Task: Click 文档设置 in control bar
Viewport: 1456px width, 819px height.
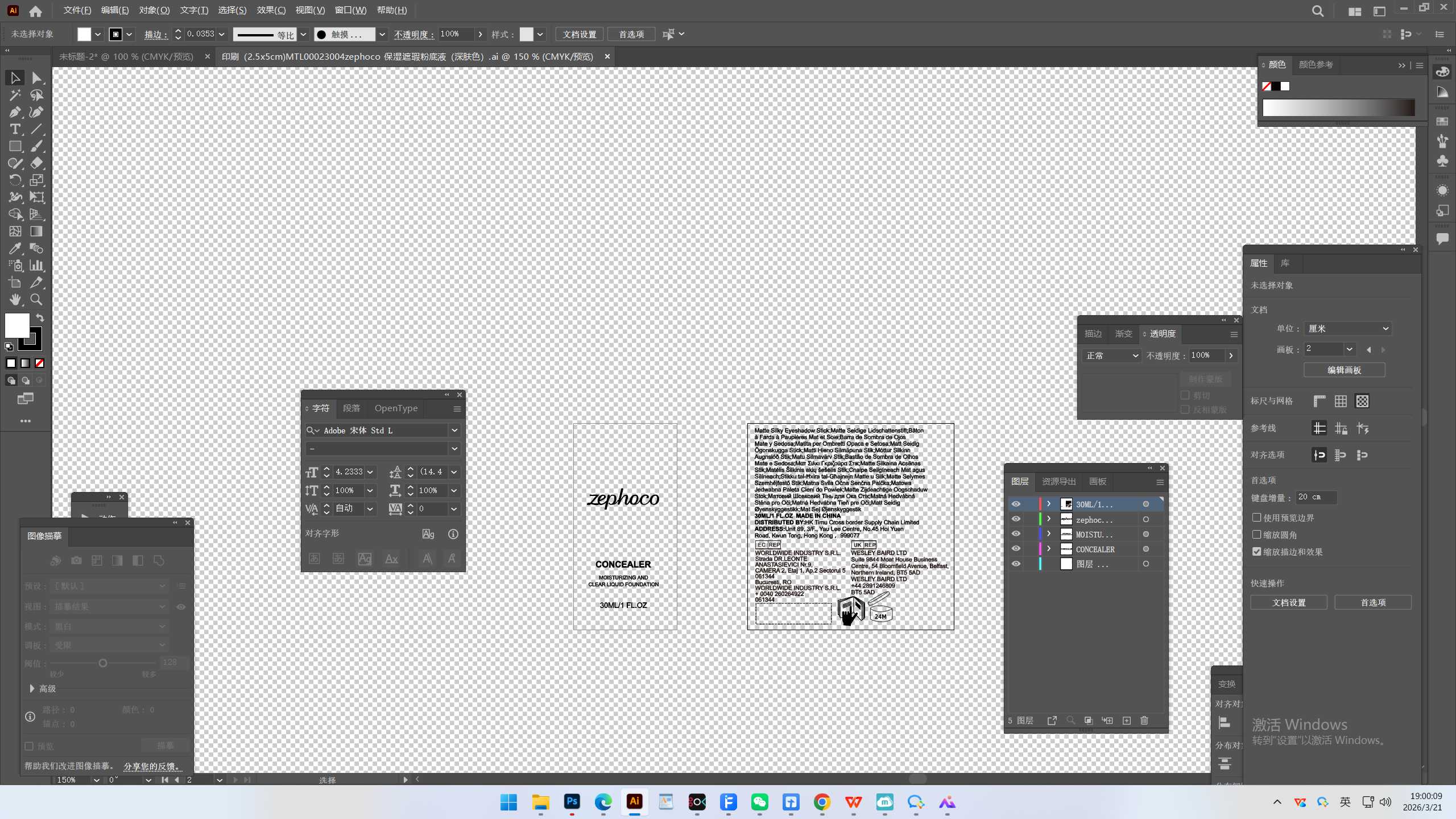Action: (580, 34)
